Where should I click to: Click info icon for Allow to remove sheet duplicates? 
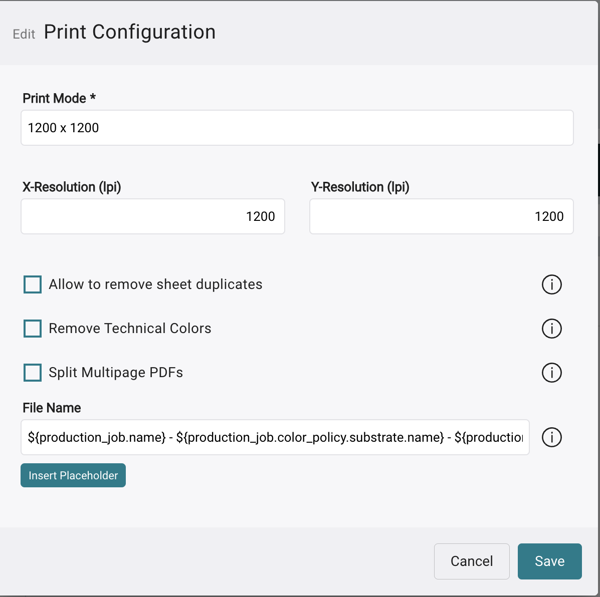tap(551, 285)
